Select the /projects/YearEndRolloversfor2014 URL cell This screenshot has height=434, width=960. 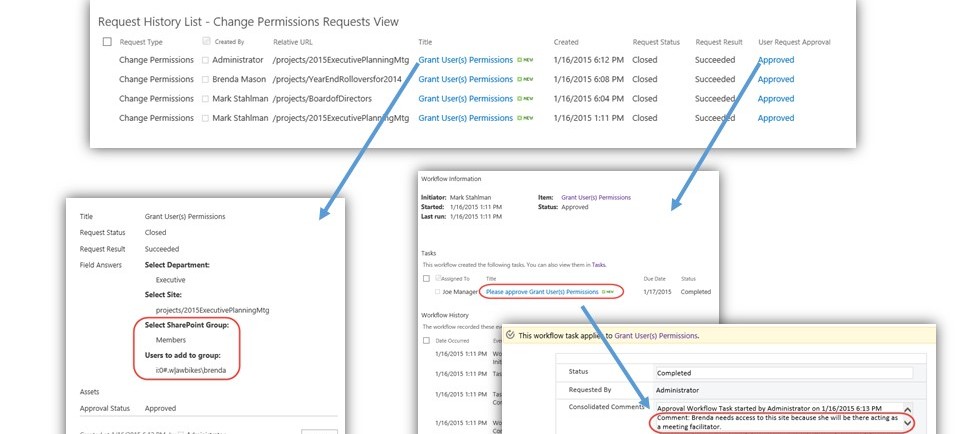tap(337, 80)
